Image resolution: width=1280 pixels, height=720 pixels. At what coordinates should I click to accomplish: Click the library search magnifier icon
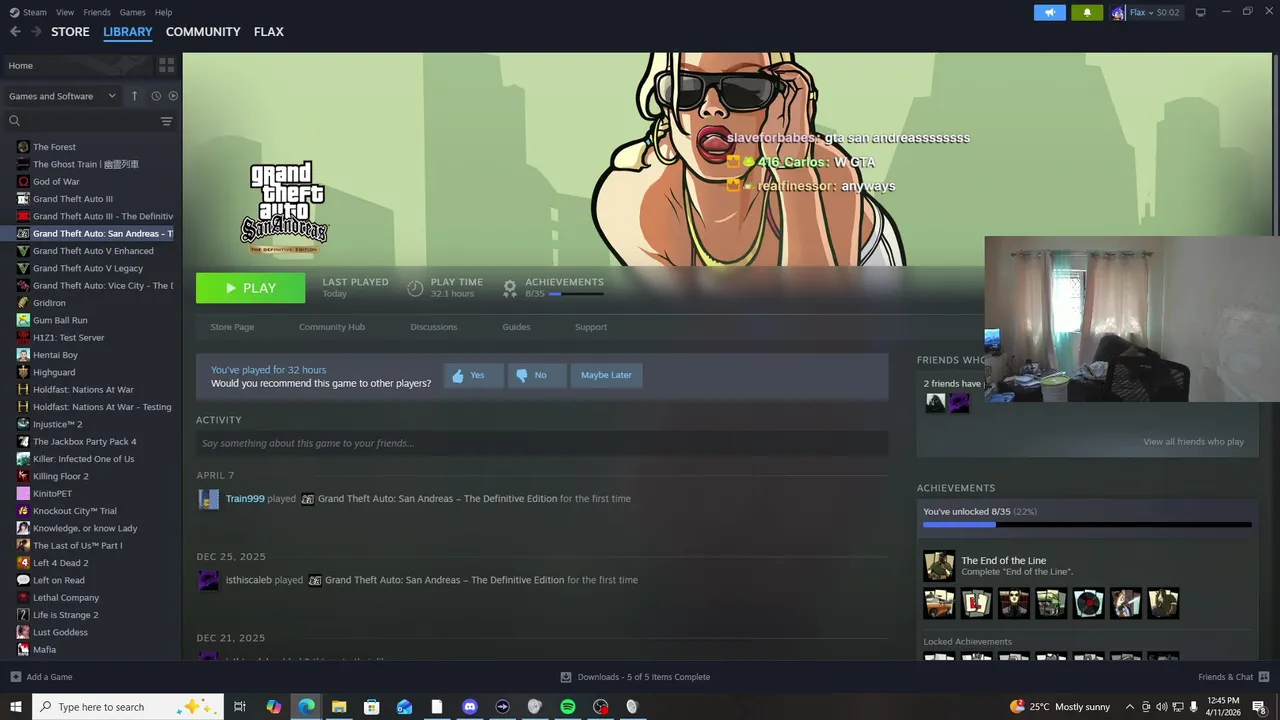(14, 121)
